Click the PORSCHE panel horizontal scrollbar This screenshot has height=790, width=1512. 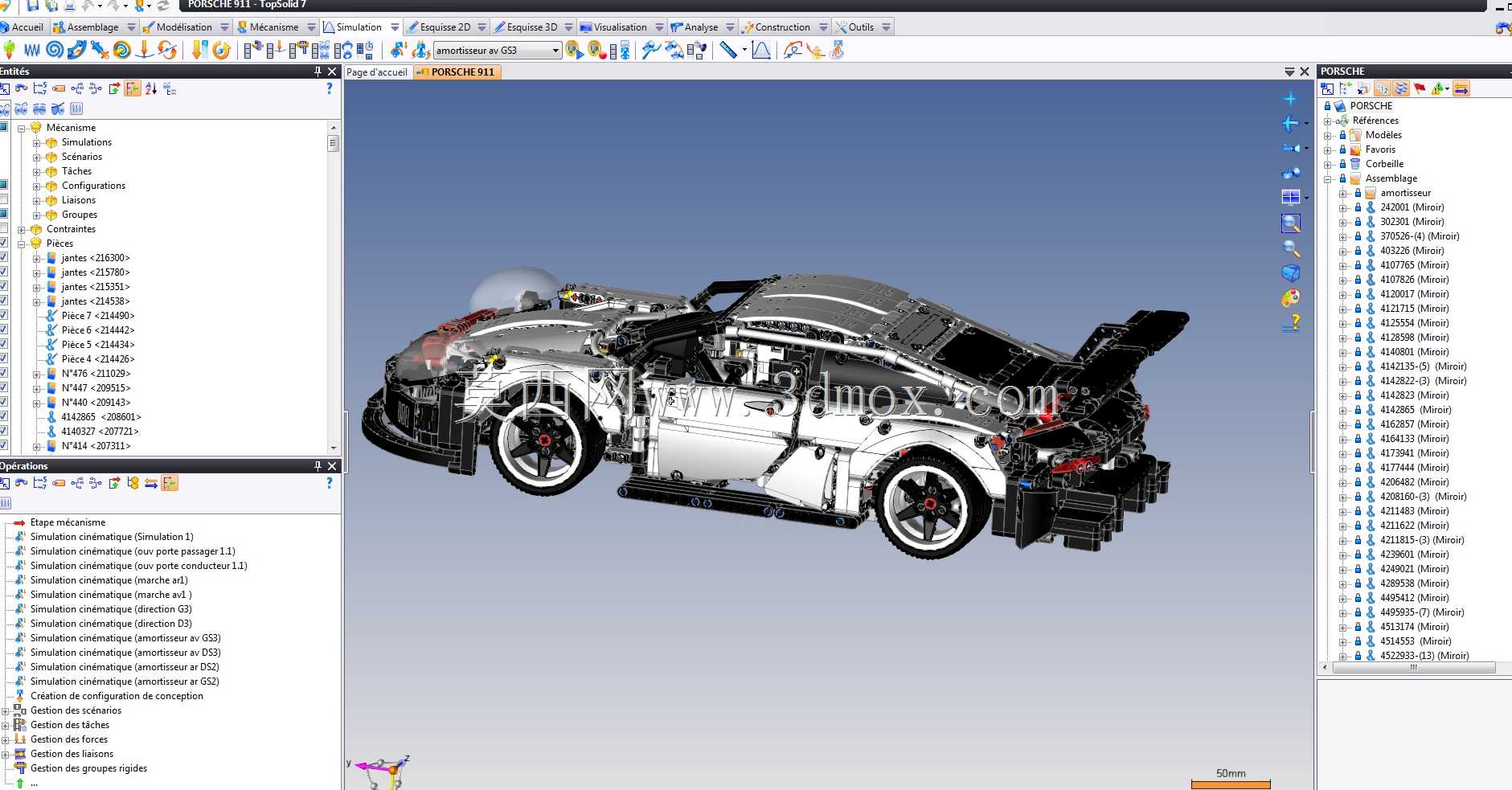pos(1414,668)
